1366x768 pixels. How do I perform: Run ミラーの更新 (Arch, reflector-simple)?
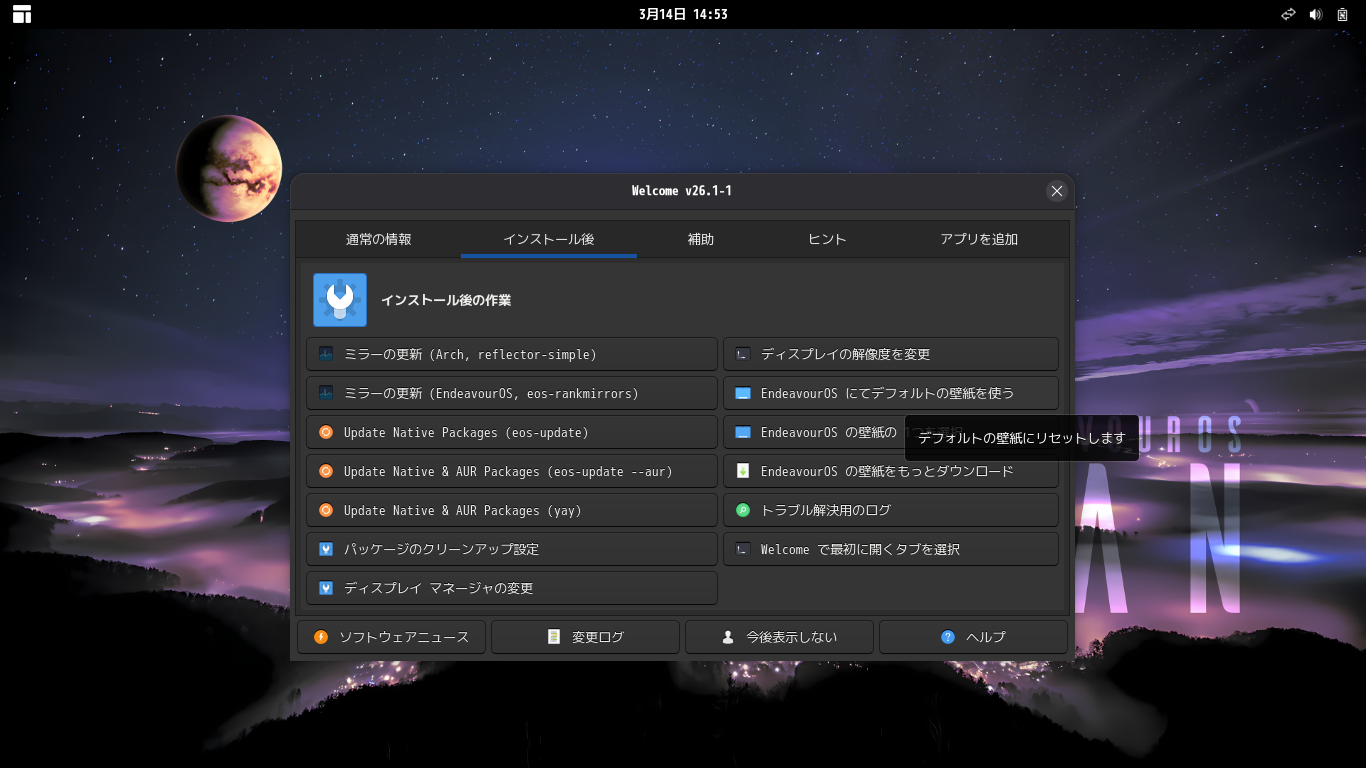(x=512, y=354)
